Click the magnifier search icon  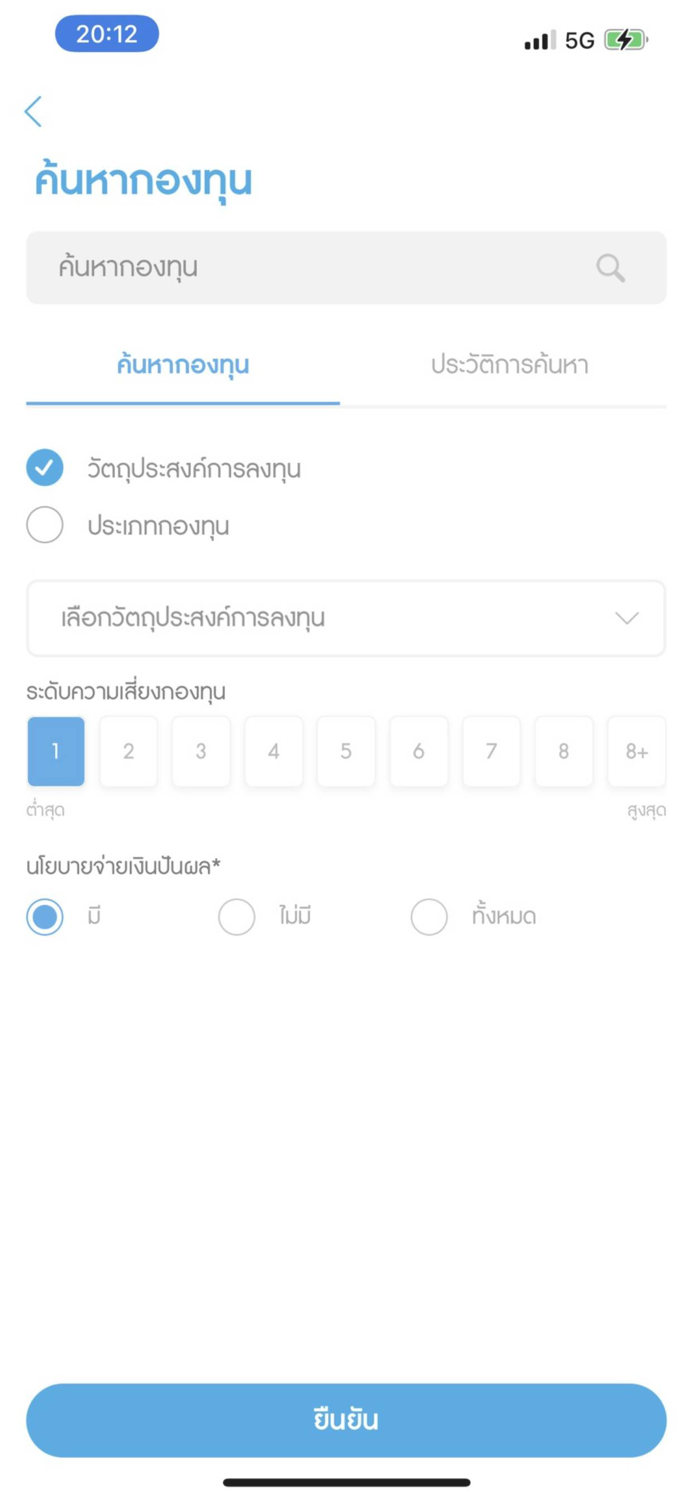coord(610,267)
